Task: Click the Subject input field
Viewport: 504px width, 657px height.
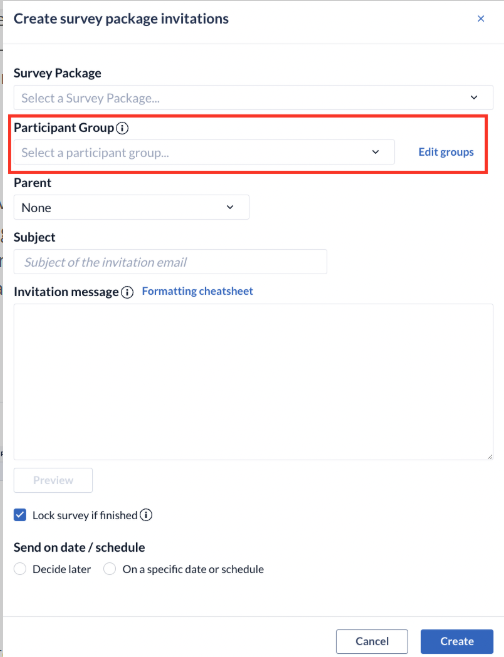Action: coord(170,262)
